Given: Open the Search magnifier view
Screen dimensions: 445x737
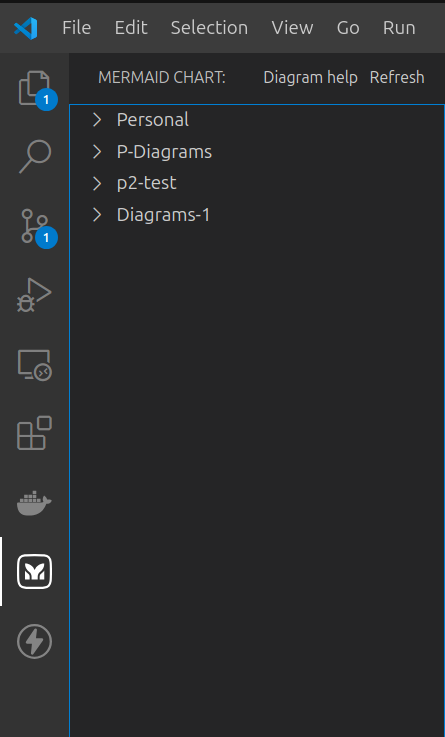Looking at the screenshot, I should pyautogui.click(x=34, y=157).
